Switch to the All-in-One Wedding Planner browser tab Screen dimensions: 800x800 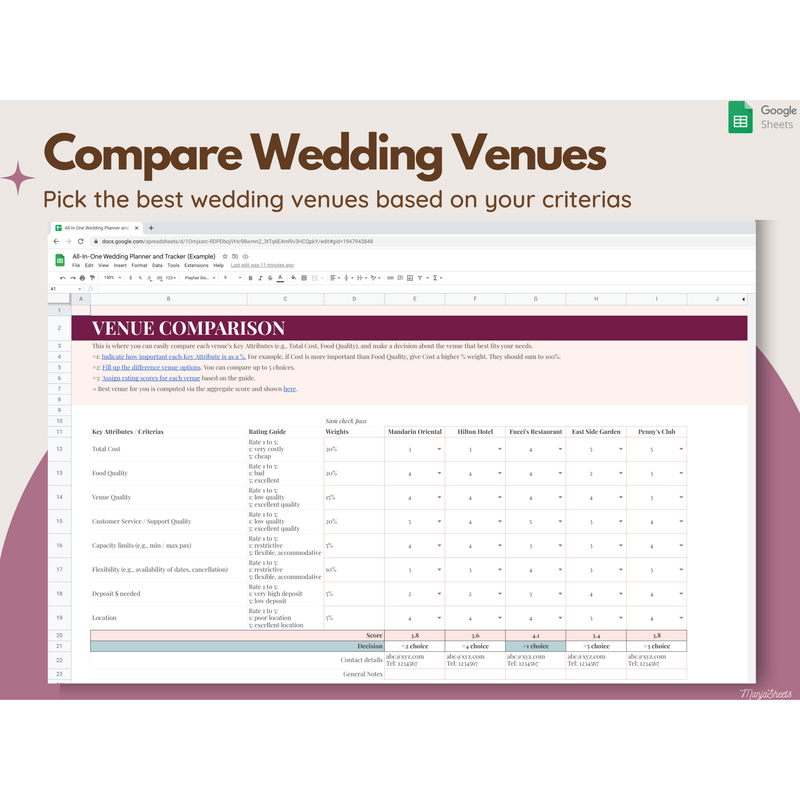coord(100,228)
